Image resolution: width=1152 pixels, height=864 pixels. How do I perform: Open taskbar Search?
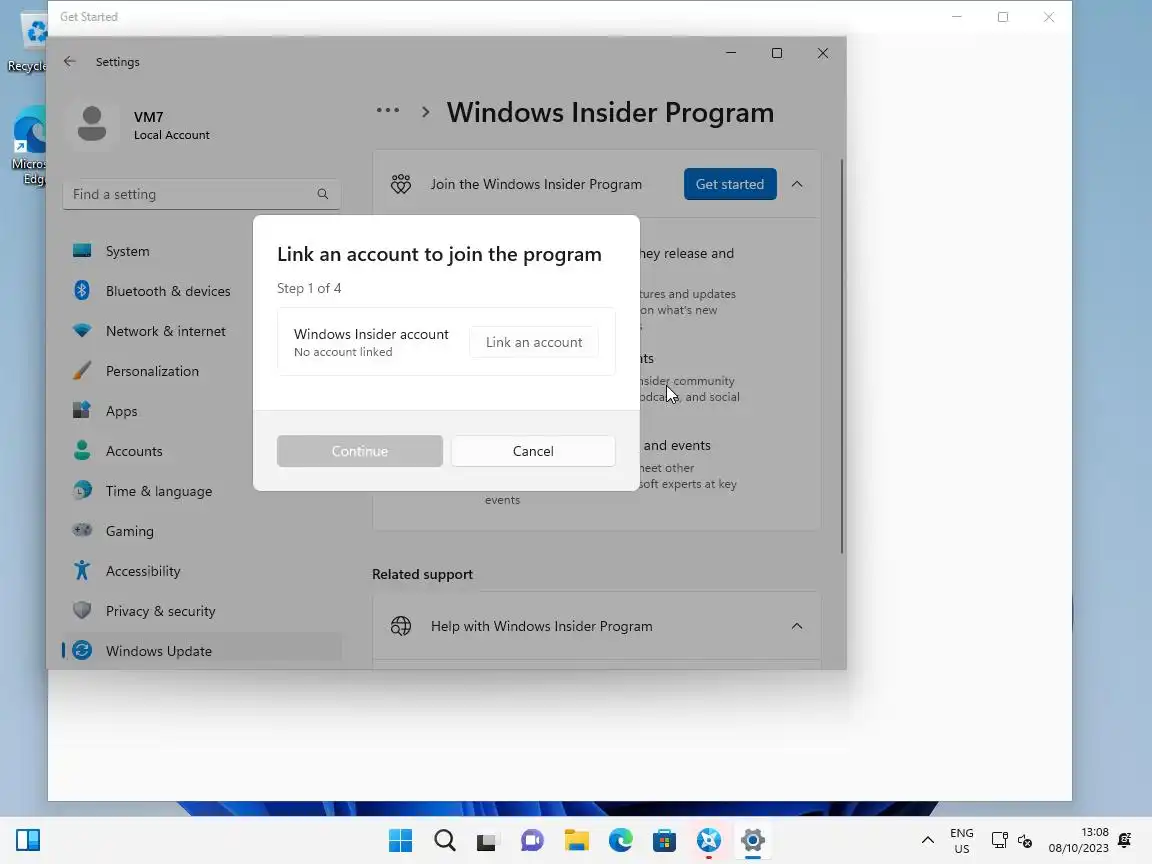444,840
